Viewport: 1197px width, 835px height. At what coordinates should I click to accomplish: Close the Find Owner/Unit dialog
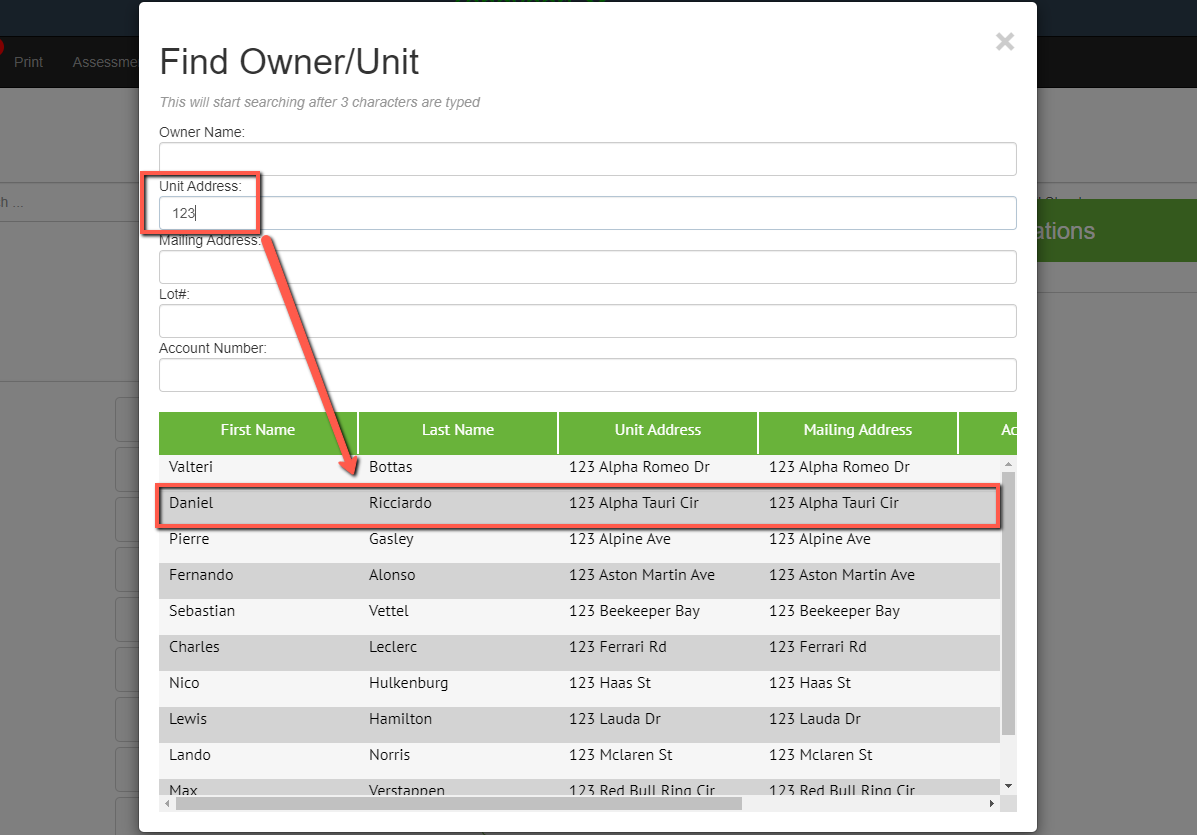tap(1005, 41)
